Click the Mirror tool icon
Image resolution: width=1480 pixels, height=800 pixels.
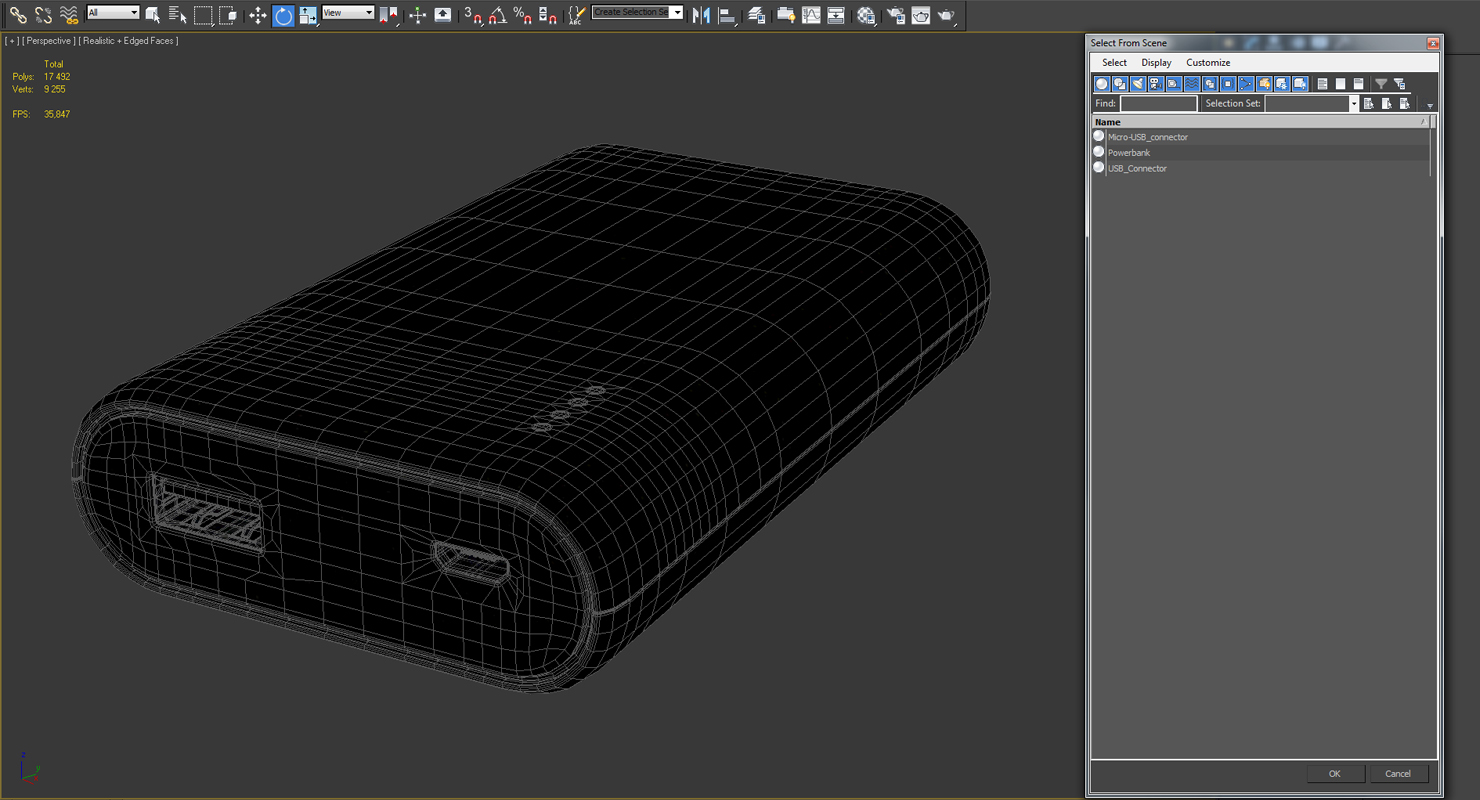(x=701, y=15)
